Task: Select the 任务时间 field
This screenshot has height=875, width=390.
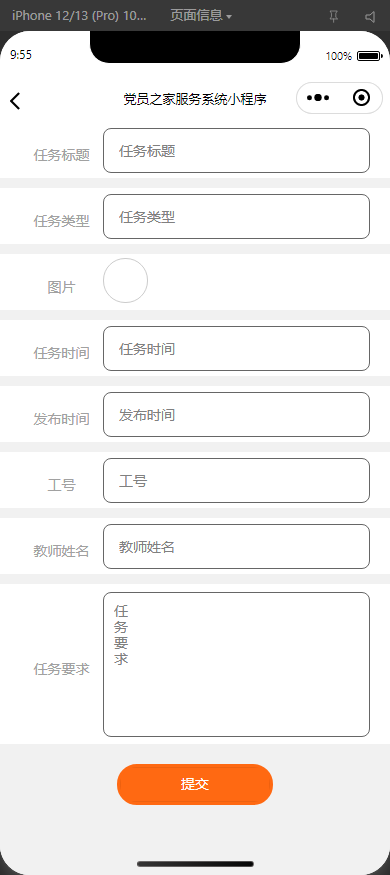Action: pyautogui.click(x=237, y=349)
